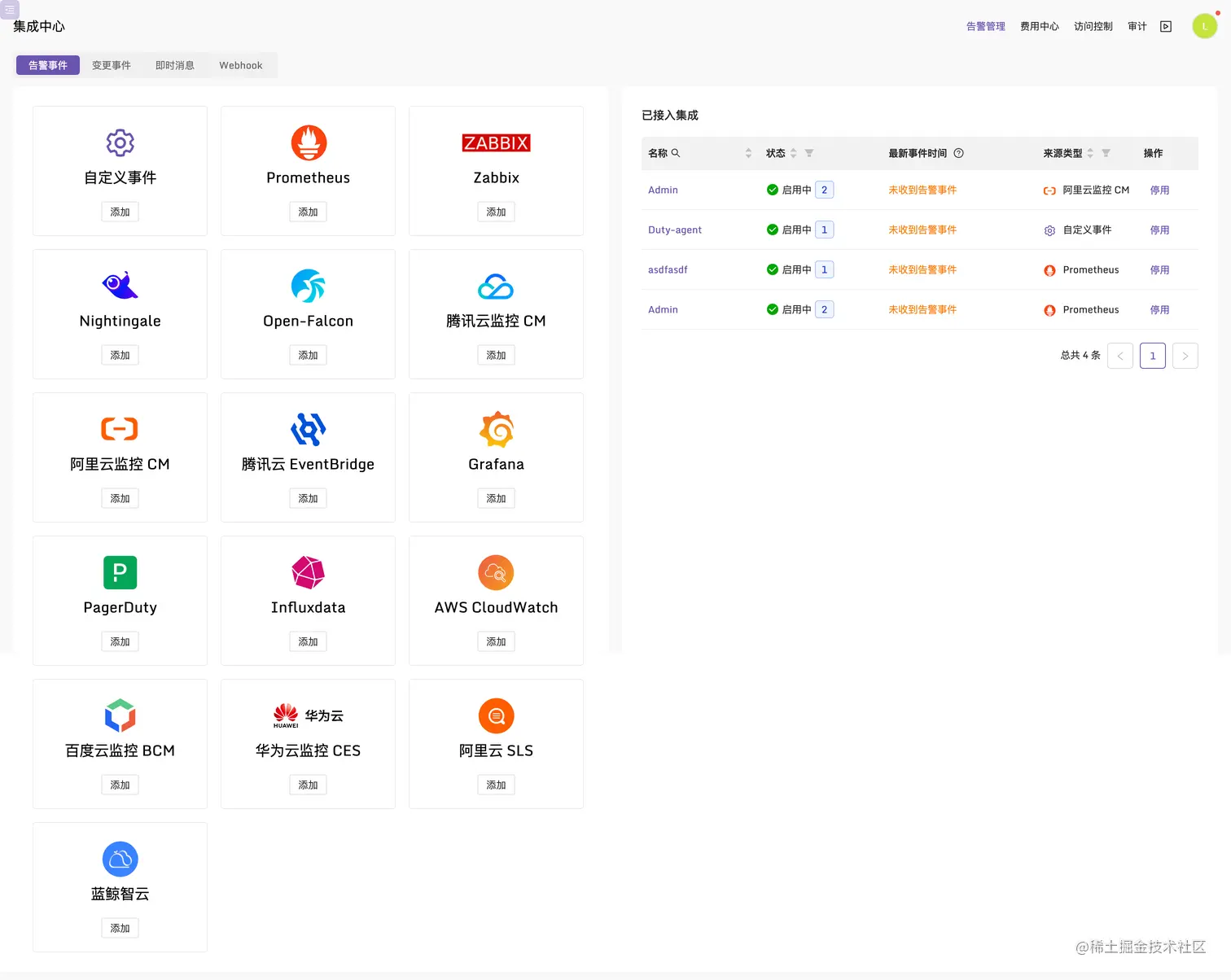Open the user avatar L menu

1205,26
